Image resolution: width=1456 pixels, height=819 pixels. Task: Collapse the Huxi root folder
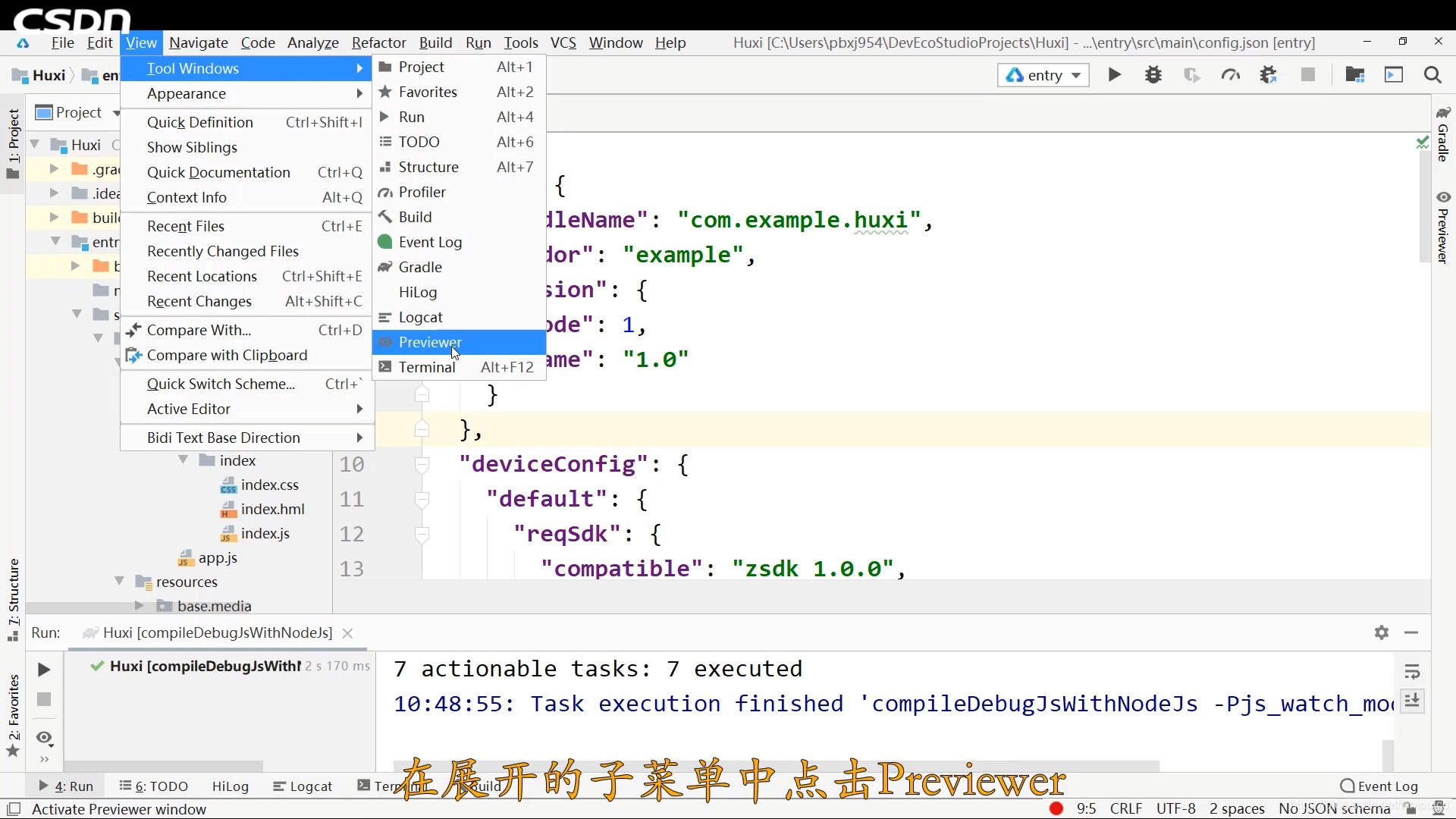pos(35,144)
